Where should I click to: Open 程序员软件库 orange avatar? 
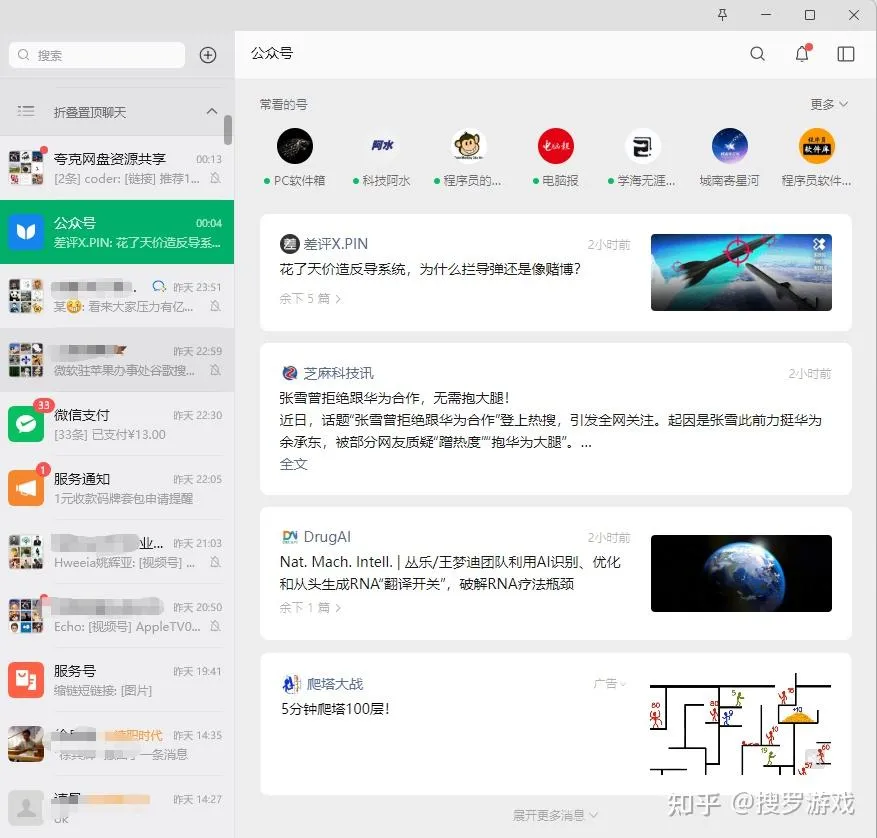(x=817, y=146)
